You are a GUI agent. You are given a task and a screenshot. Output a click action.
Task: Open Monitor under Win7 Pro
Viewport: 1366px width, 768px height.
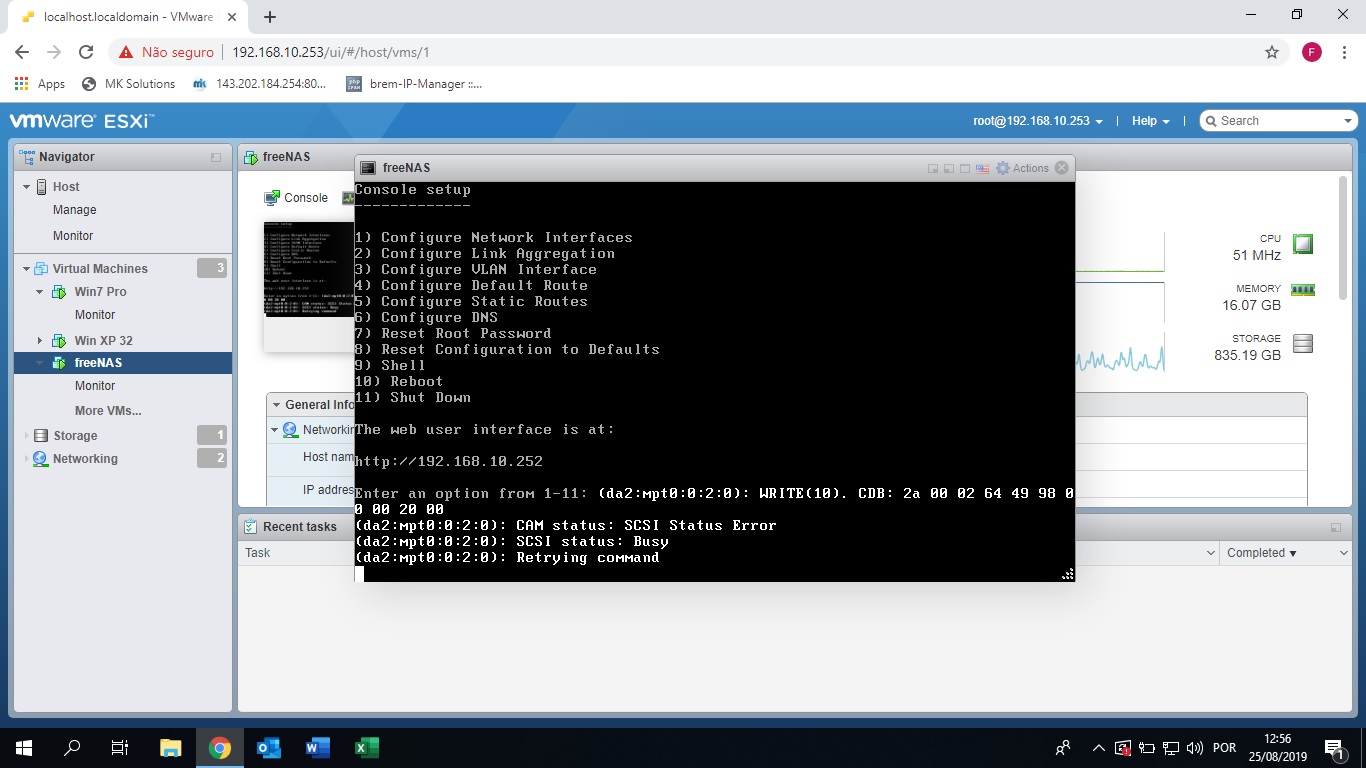click(x=95, y=315)
